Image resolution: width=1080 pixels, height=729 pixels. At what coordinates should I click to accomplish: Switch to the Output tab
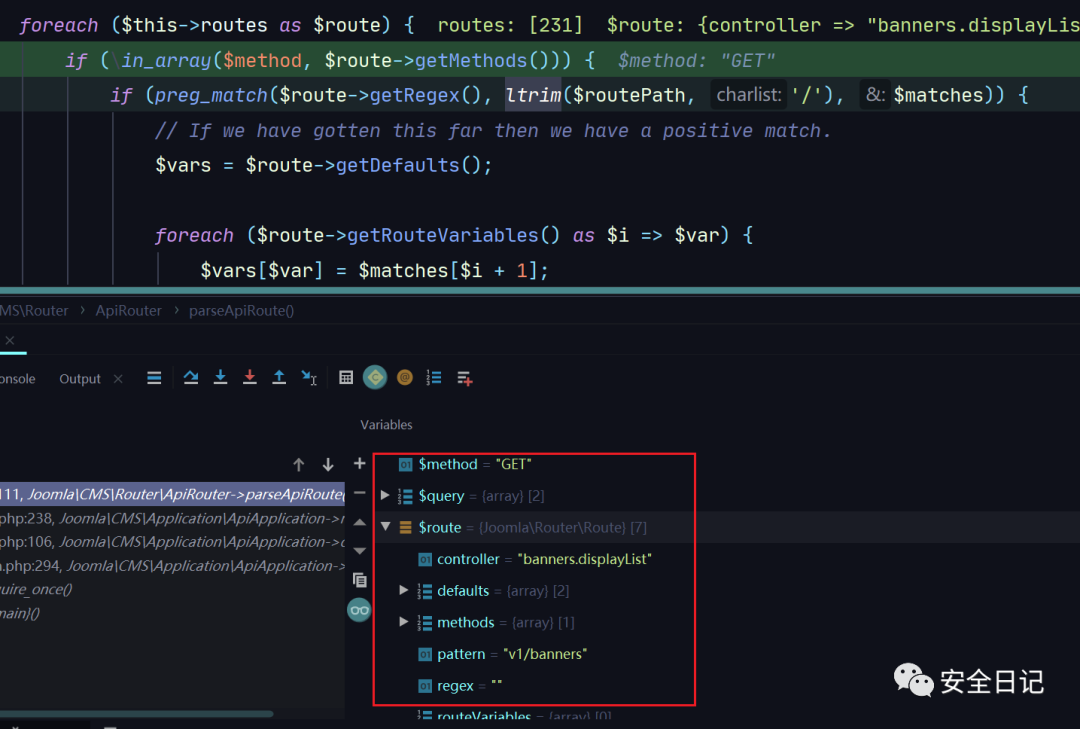[80, 379]
